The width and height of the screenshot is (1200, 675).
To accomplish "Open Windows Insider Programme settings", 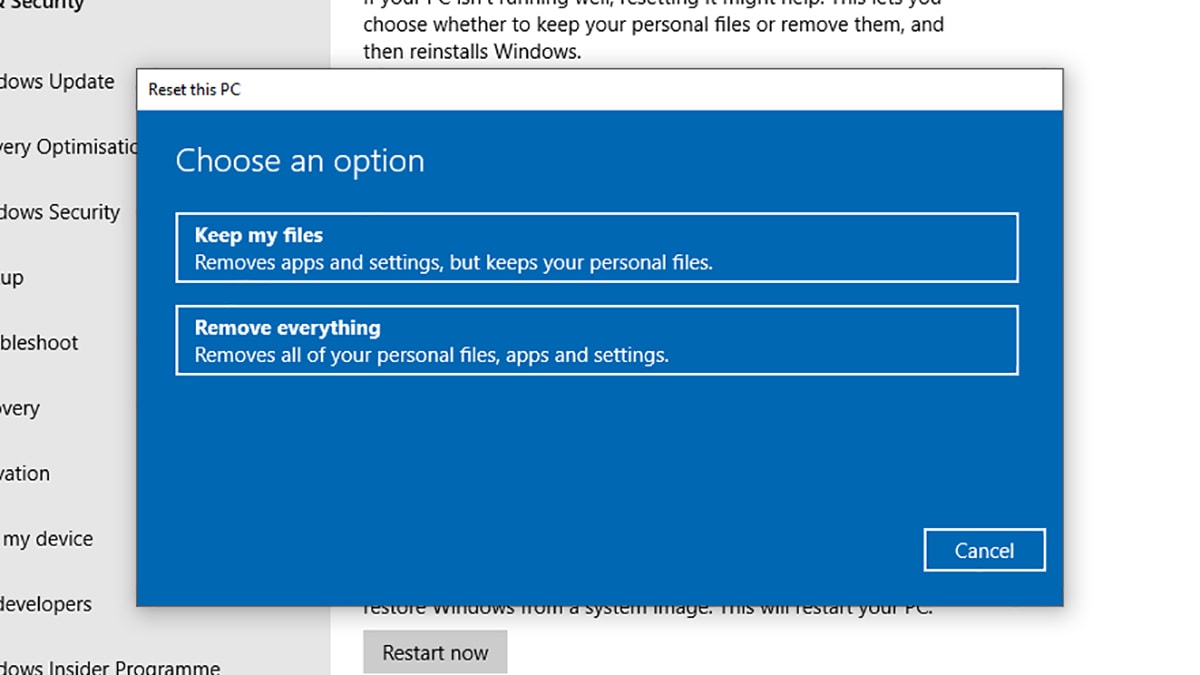I will point(110,666).
